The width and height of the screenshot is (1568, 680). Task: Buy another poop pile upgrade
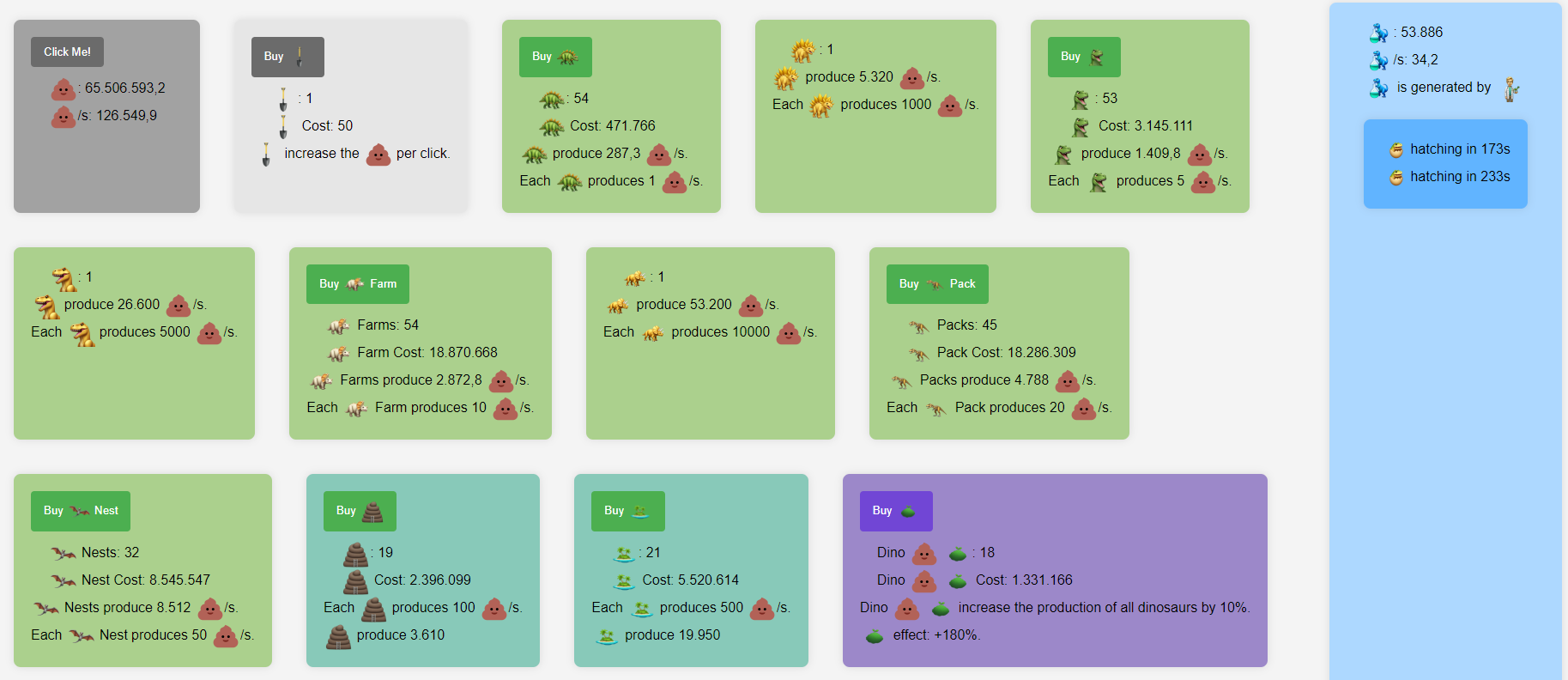(359, 511)
